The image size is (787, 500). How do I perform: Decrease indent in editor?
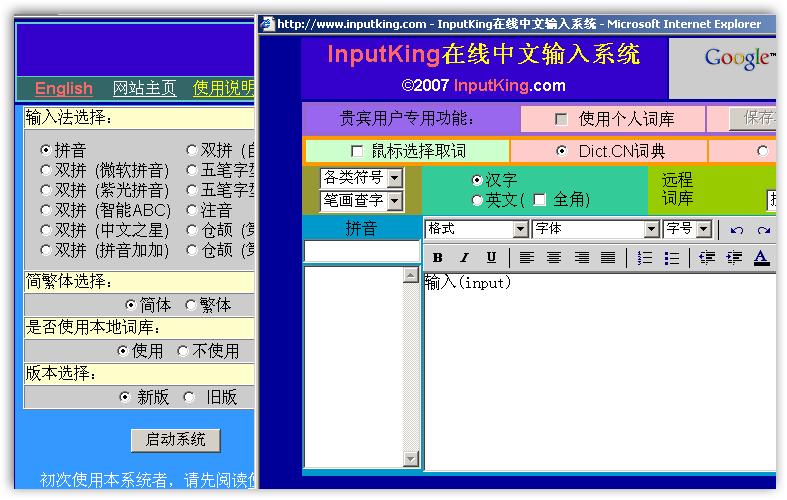(x=707, y=258)
